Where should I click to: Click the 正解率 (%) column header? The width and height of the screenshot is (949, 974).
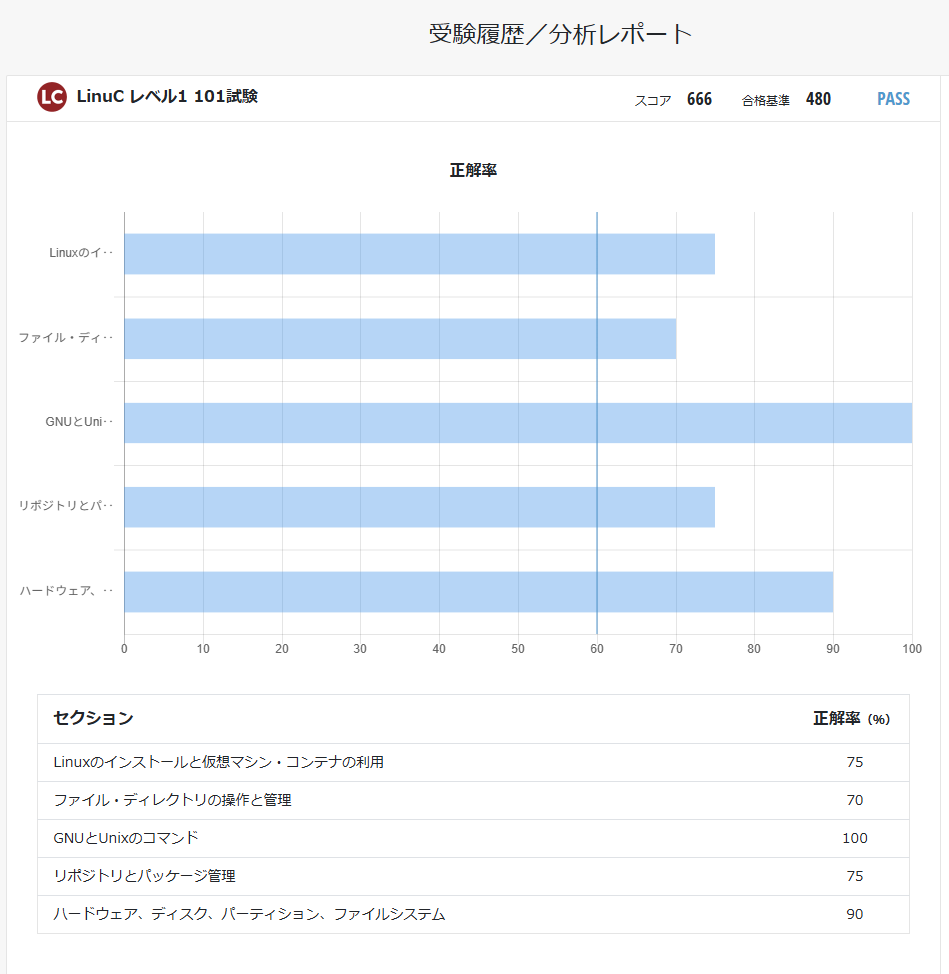pos(851,718)
